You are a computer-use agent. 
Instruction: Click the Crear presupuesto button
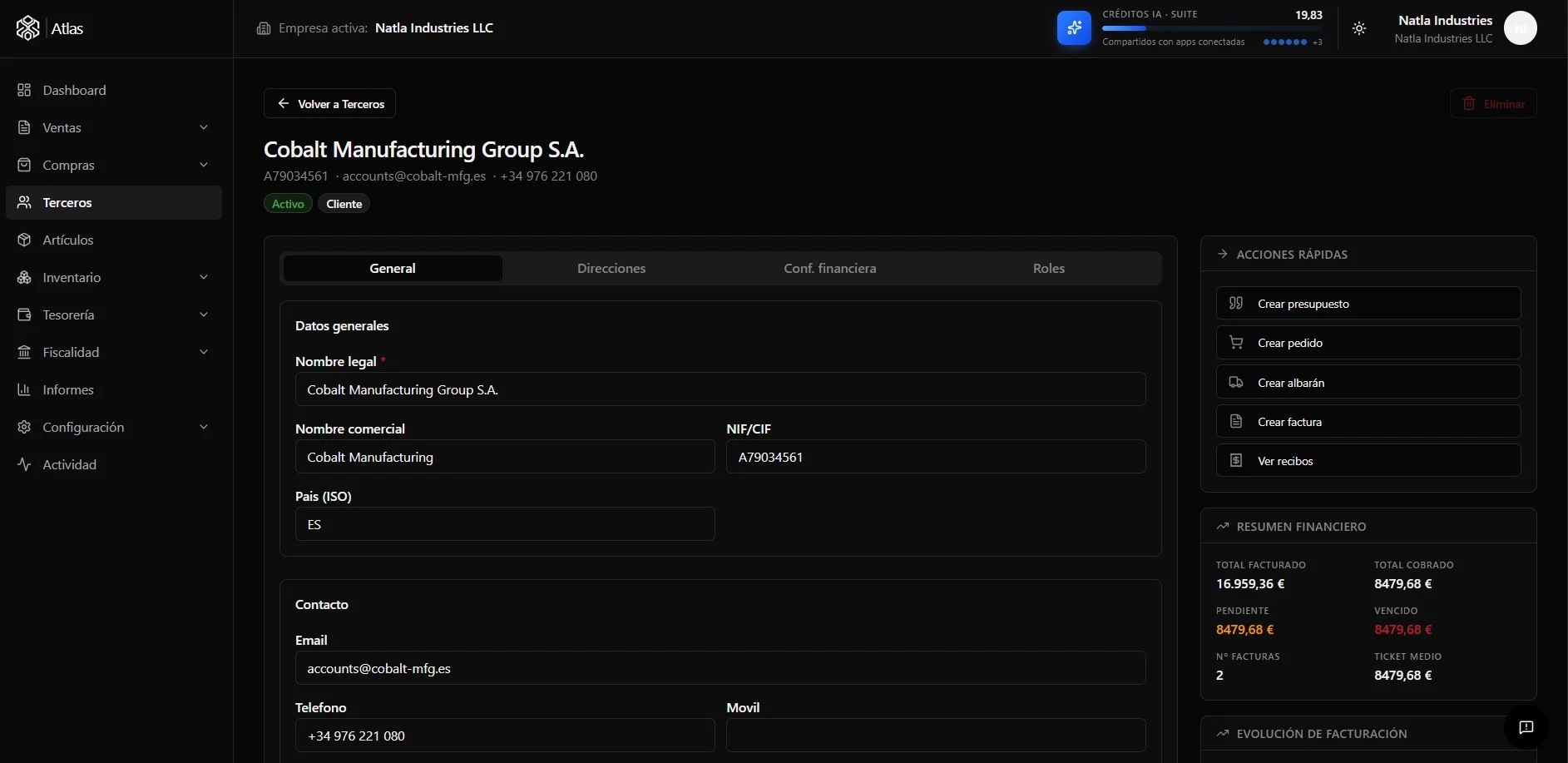1368,304
